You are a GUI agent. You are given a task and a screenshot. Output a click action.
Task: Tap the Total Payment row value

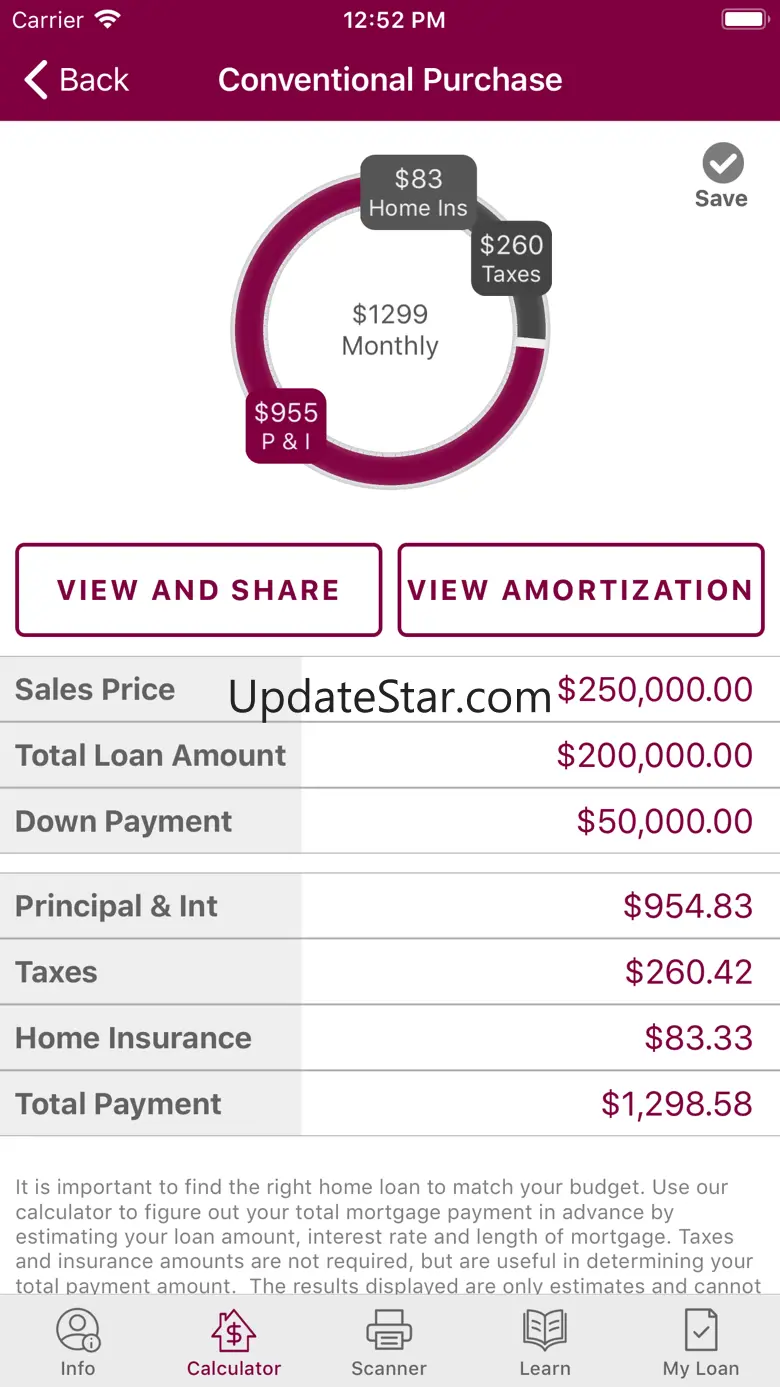tap(676, 1104)
